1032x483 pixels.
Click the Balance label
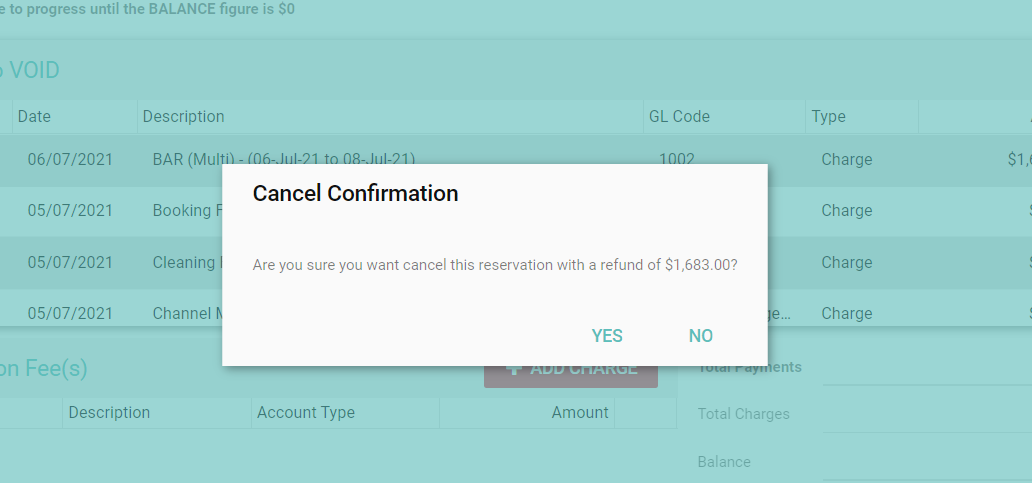pyautogui.click(x=724, y=462)
